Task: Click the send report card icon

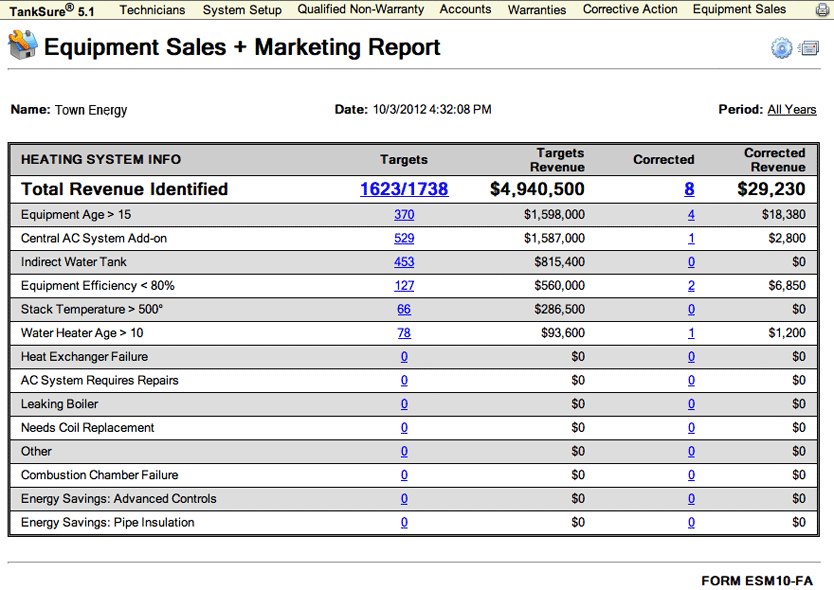Action: [809, 48]
